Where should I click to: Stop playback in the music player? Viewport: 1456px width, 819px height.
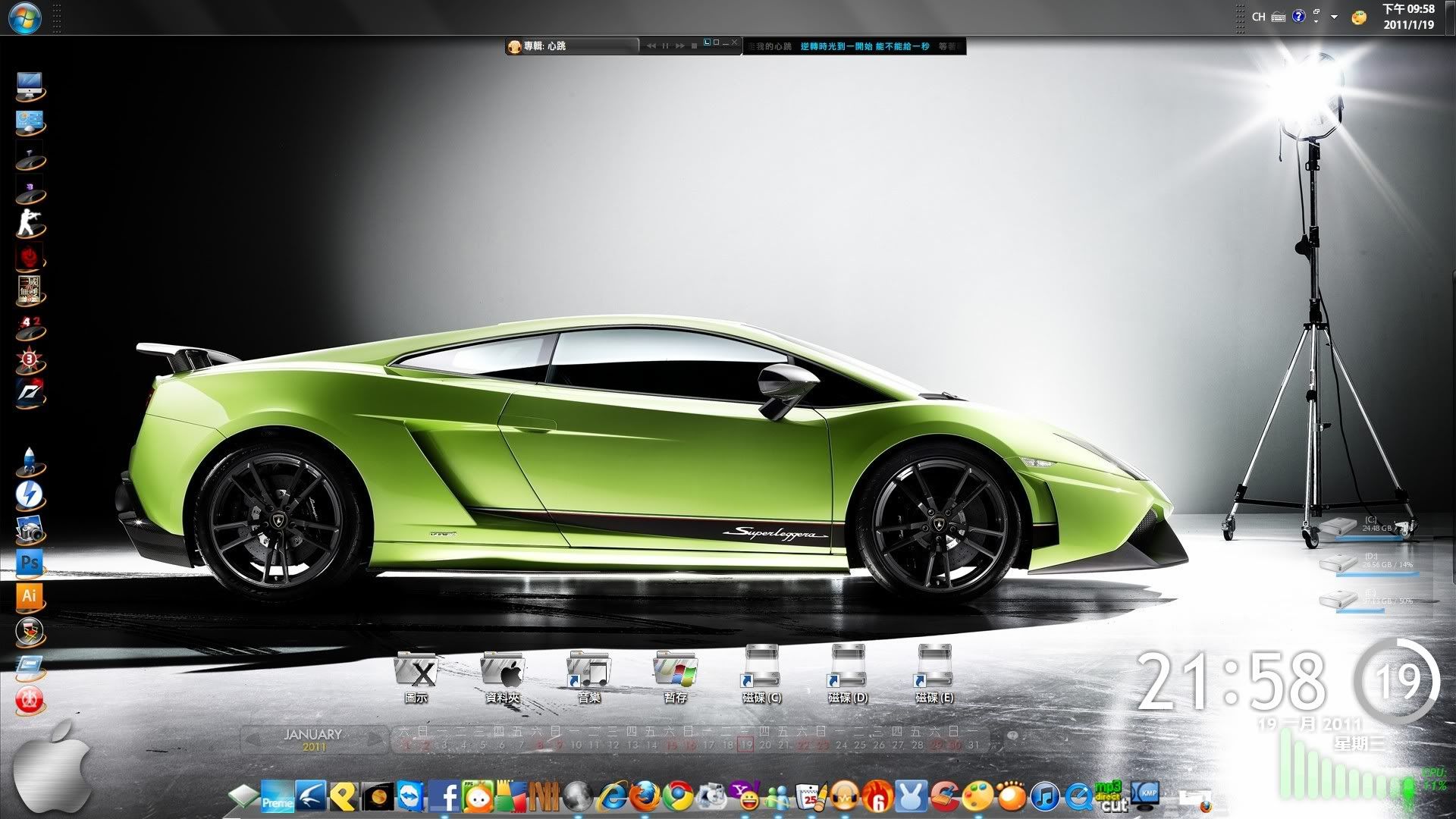(x=694, y=46)
